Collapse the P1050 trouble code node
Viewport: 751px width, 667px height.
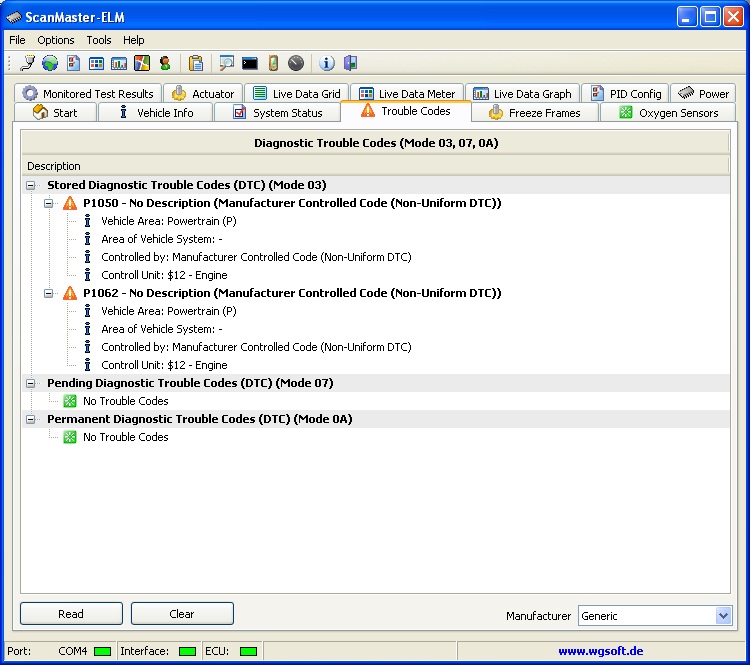[48, 203]
